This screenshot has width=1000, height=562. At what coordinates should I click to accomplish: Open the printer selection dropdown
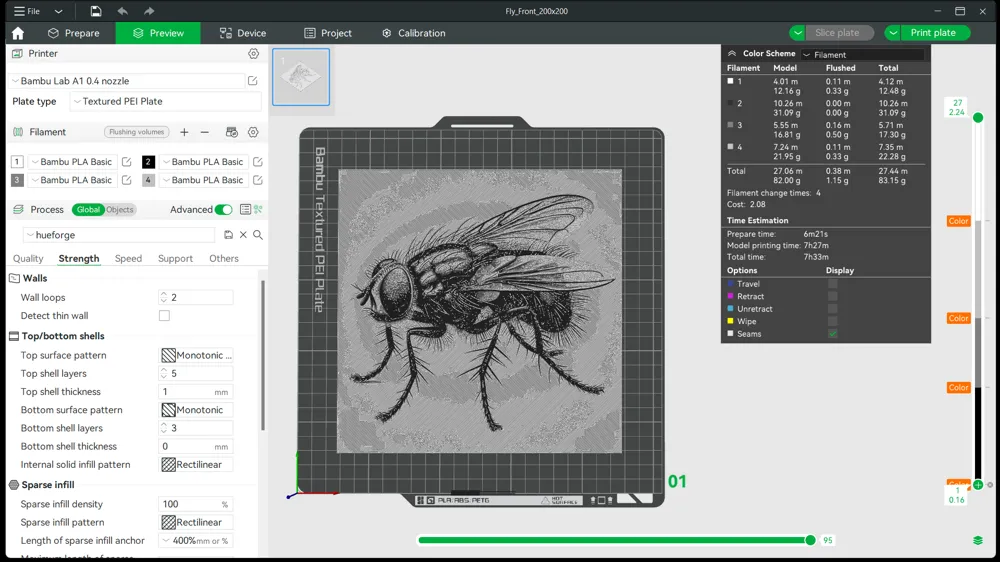point(128,81)
